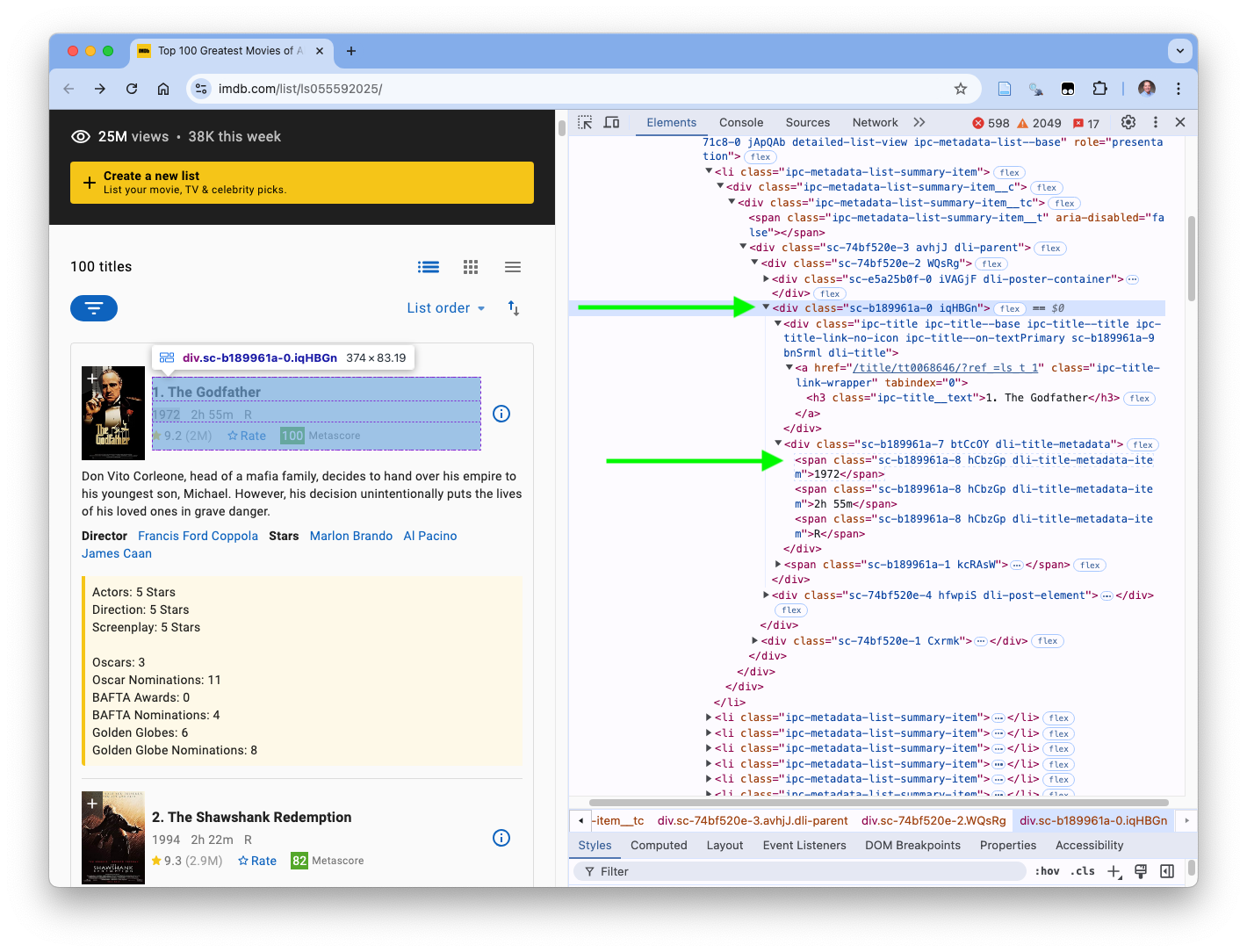Image resolution: width=1247 pixels, height=952 pixels.
Task: Click the 17 issues counter
Action: (1086, 123)
